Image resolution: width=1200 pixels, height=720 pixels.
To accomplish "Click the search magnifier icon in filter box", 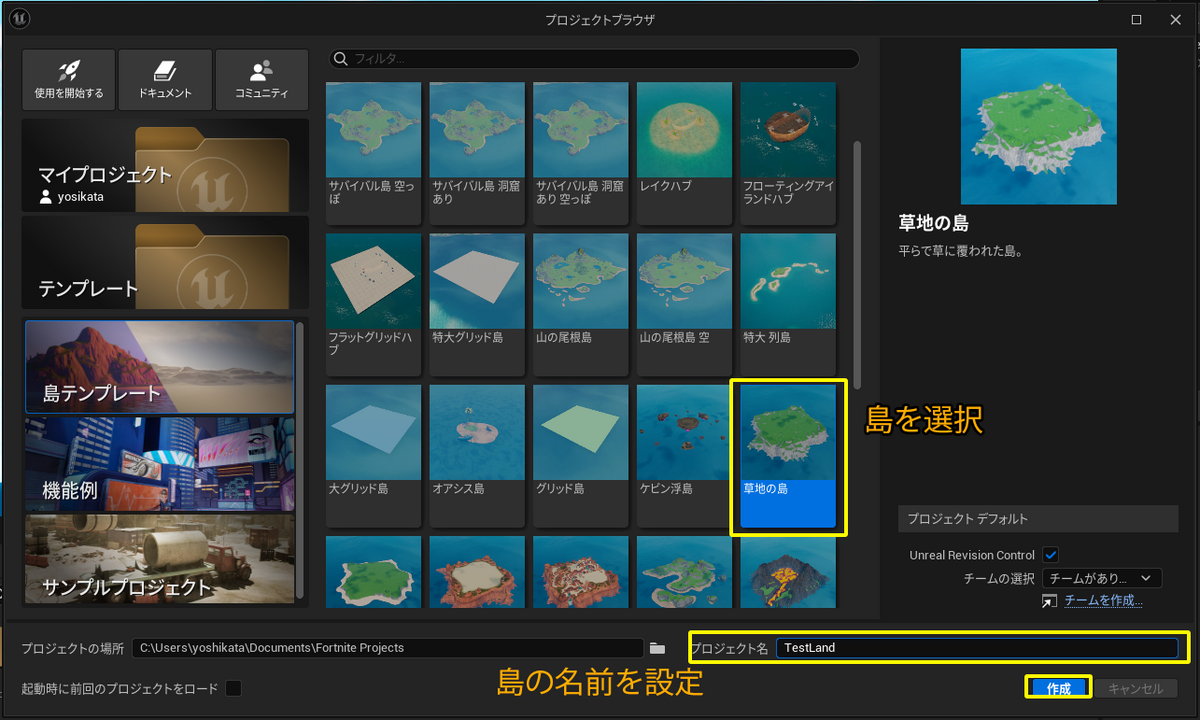I will click(x=340, y=58).
